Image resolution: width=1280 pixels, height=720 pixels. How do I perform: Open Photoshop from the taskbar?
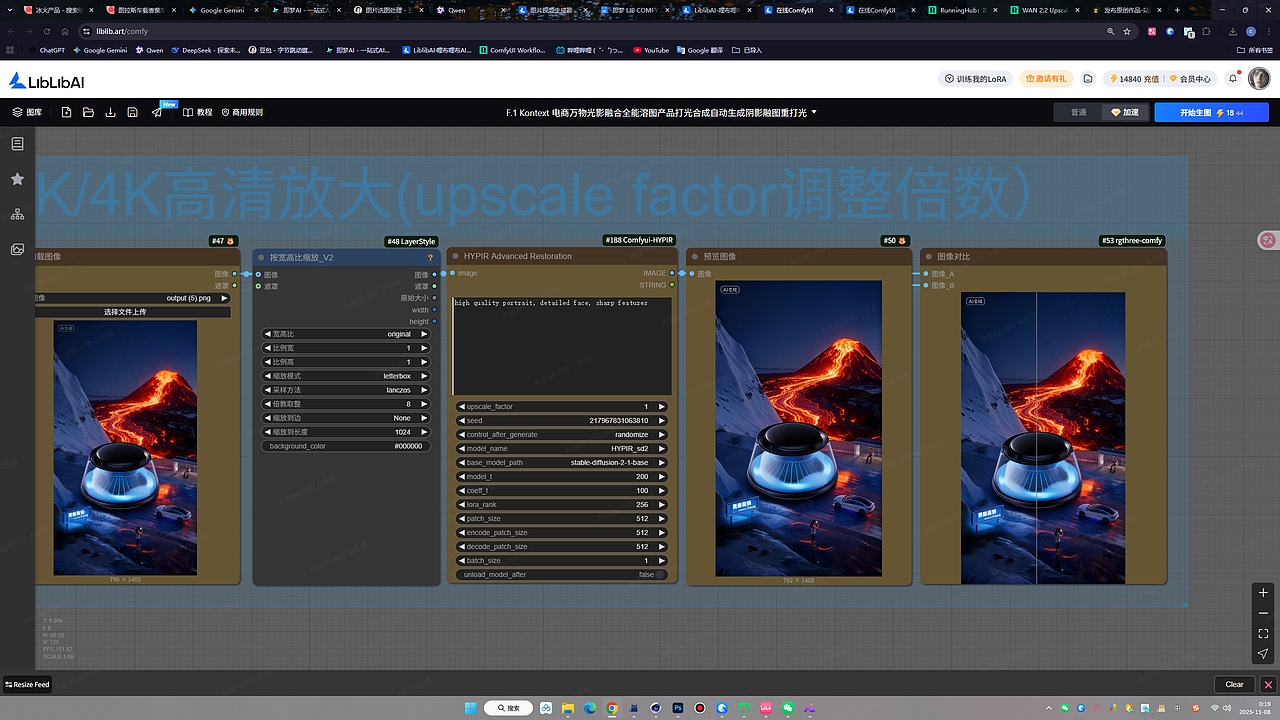[x=677, y=708]
